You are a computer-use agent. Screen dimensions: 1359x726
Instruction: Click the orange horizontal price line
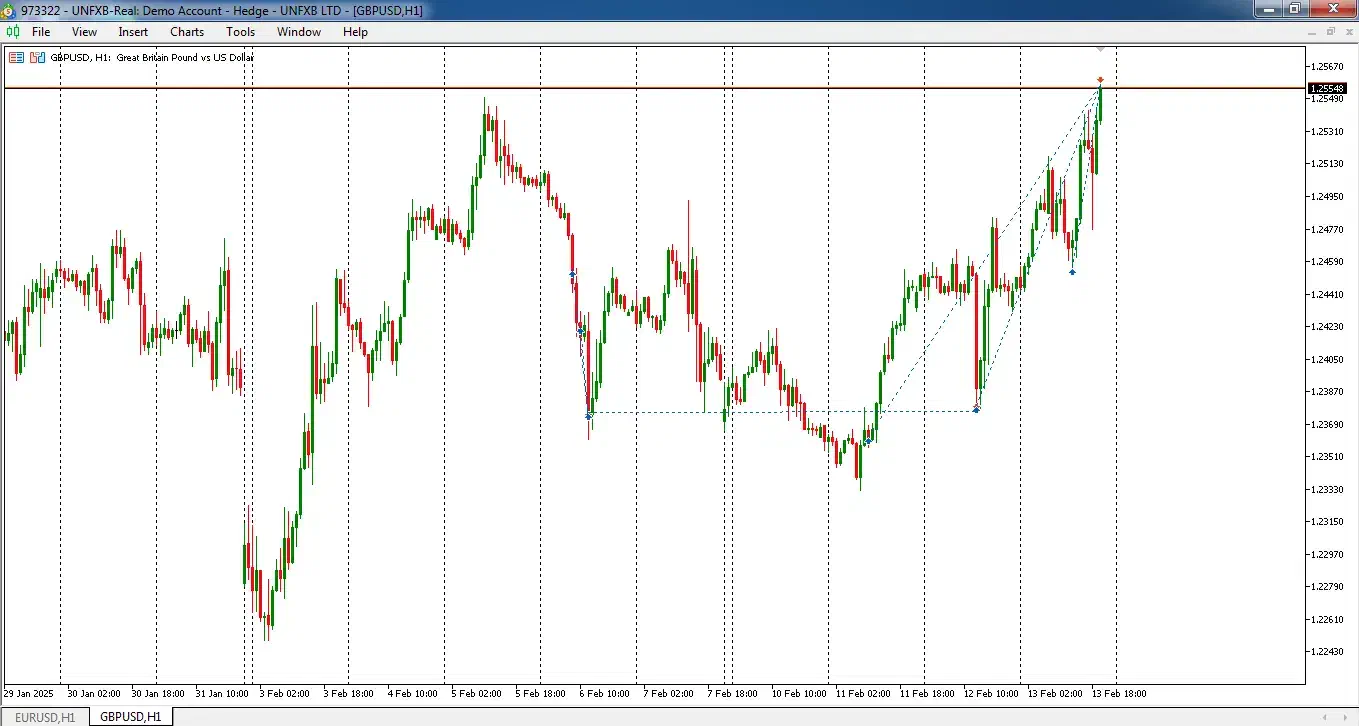point(600,89)
